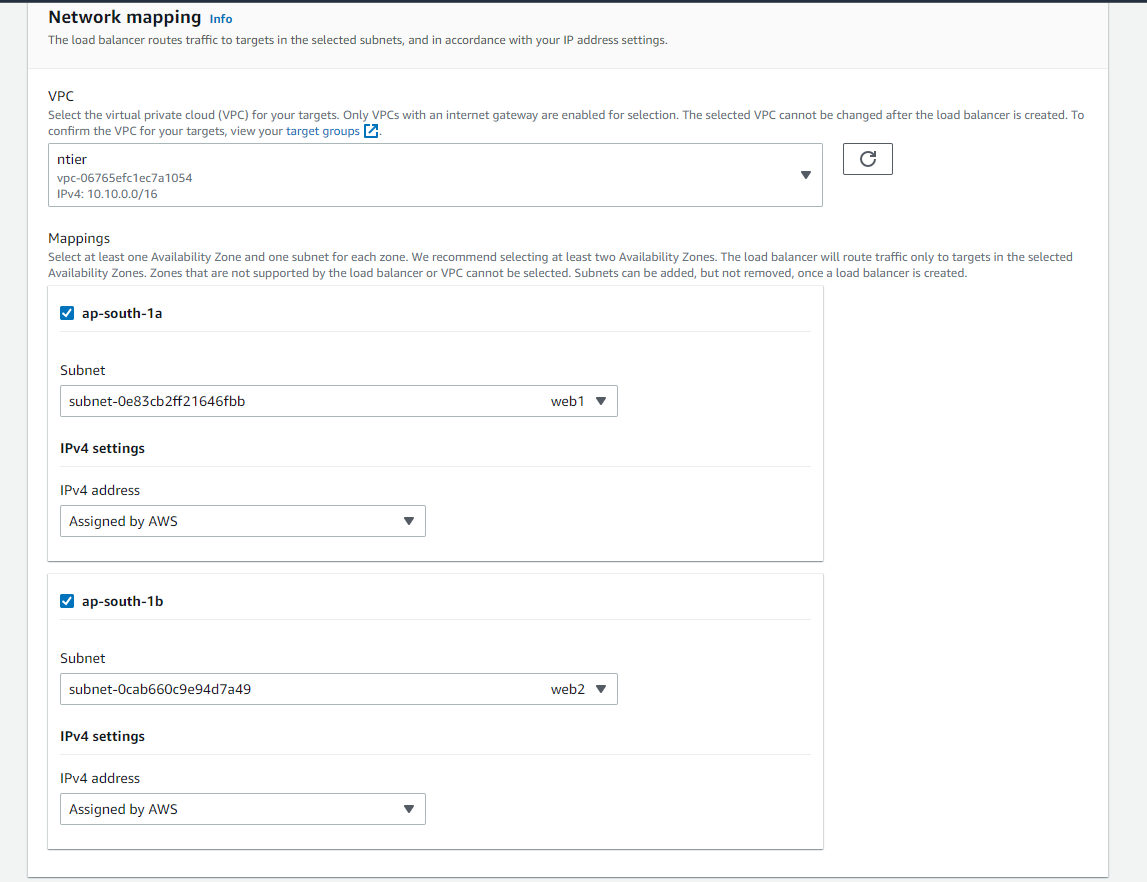Expand IPv4 address dropdown under ap-south-1b
Image resolution: width=1147 pixels, height=882 pixels.
pos(243,810)
